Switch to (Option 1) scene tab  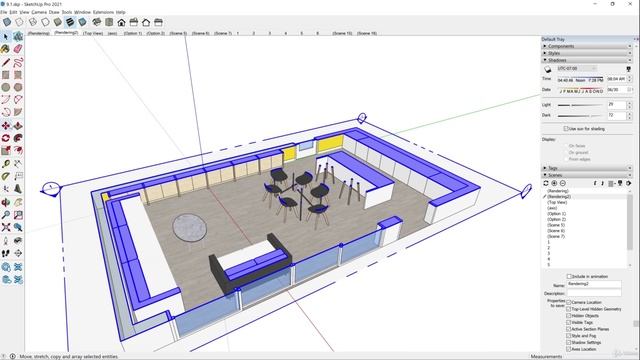point(133,33)
